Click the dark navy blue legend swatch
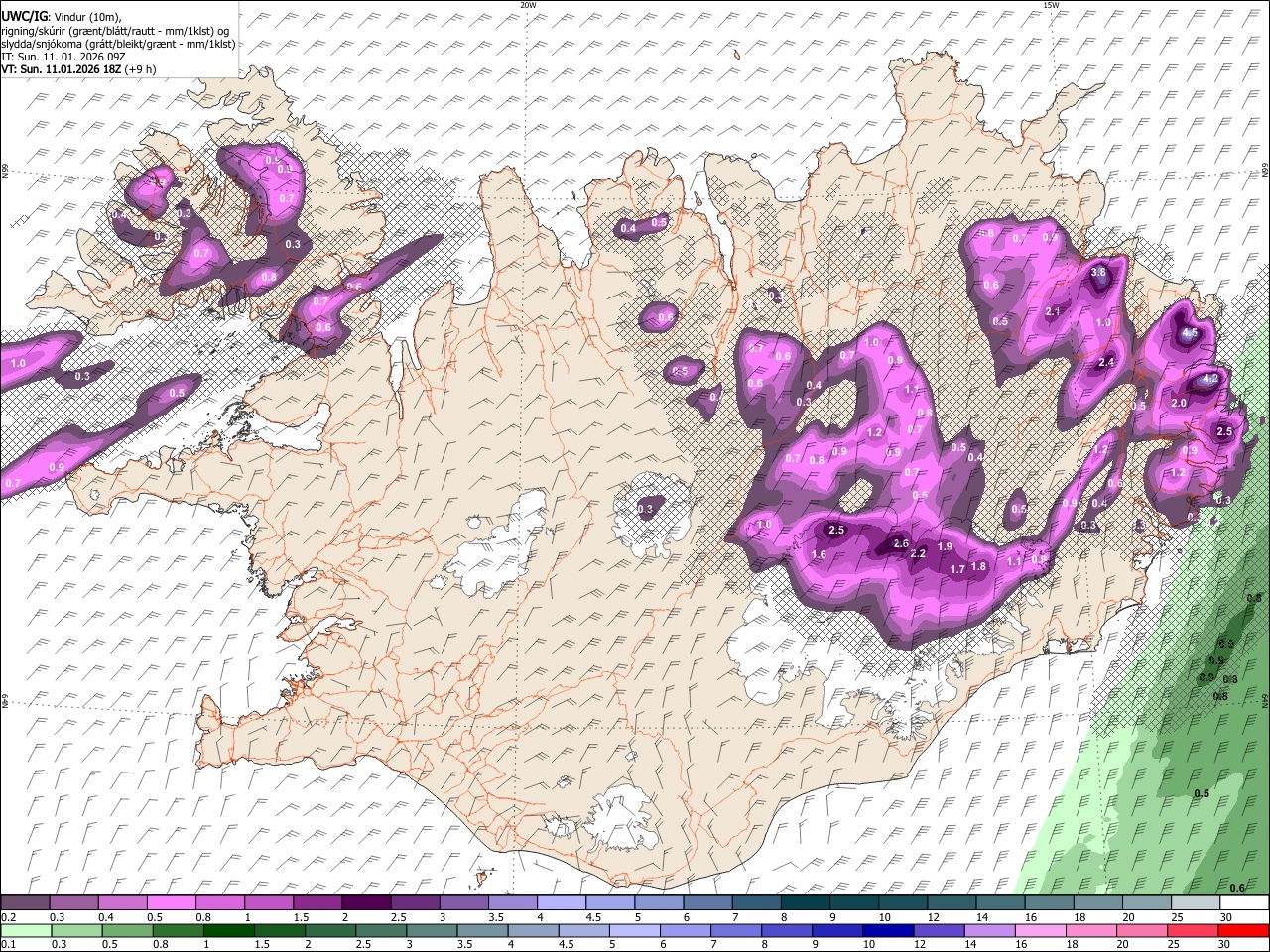This screenshot has height=952, width=1270. tap(888, 930)
